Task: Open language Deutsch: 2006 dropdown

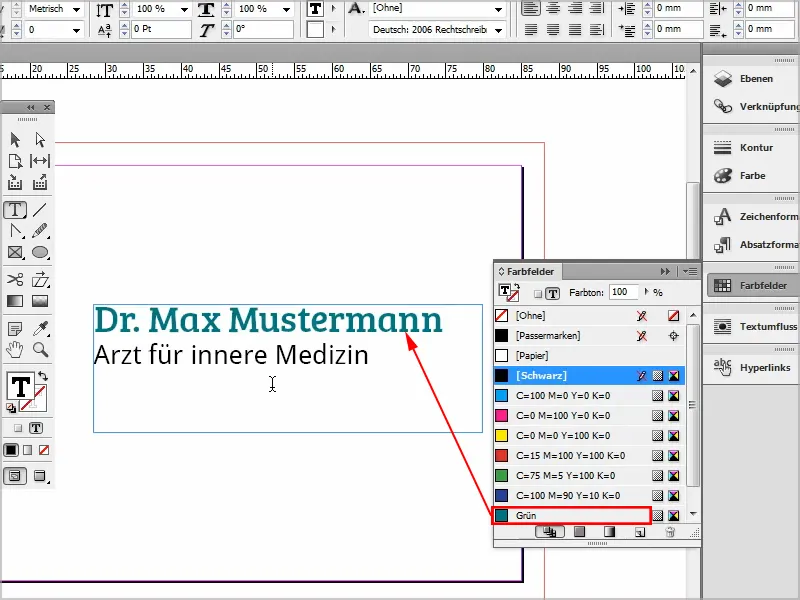Action: (x=498, y=30)
